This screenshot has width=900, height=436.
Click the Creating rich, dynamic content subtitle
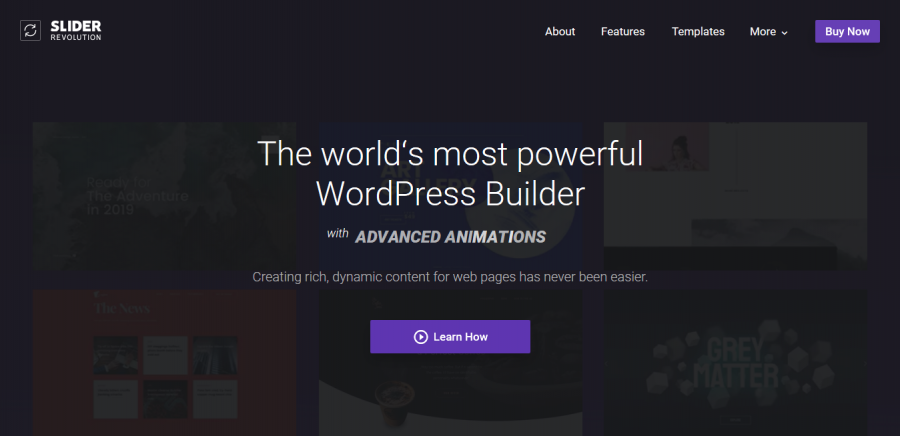point(450,277)
